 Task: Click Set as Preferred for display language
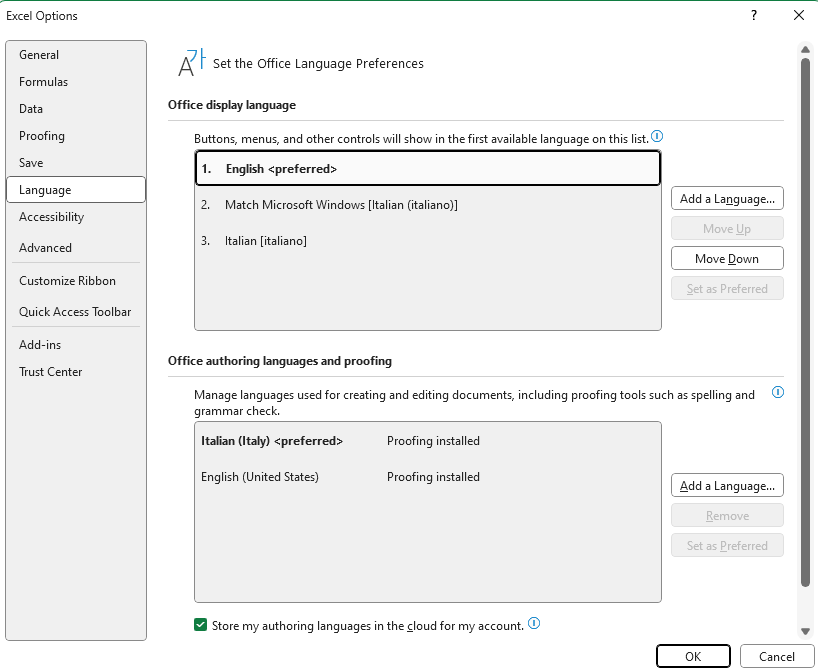click(727, 289)
